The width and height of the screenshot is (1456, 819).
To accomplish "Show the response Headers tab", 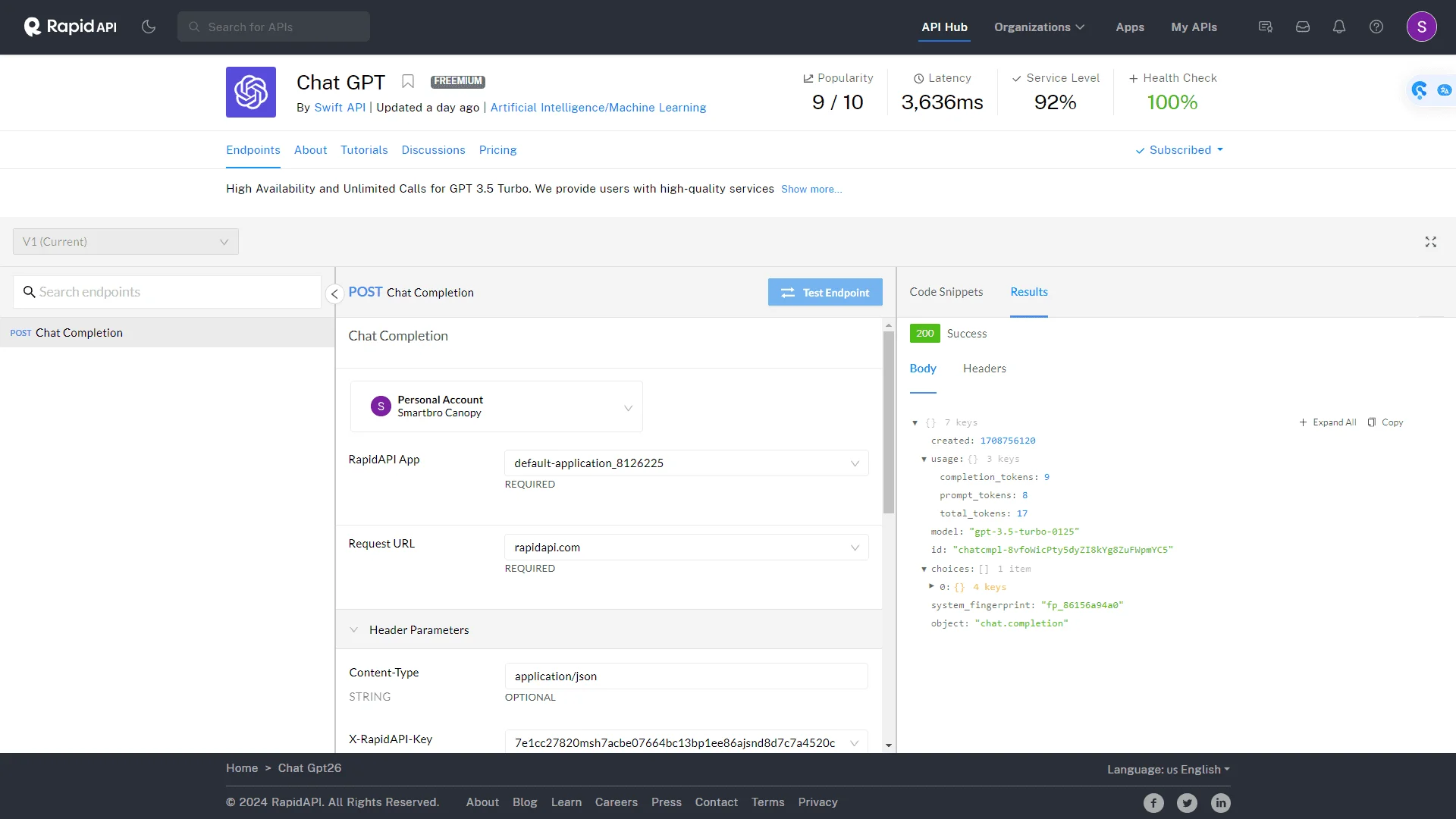I will 984,369.
